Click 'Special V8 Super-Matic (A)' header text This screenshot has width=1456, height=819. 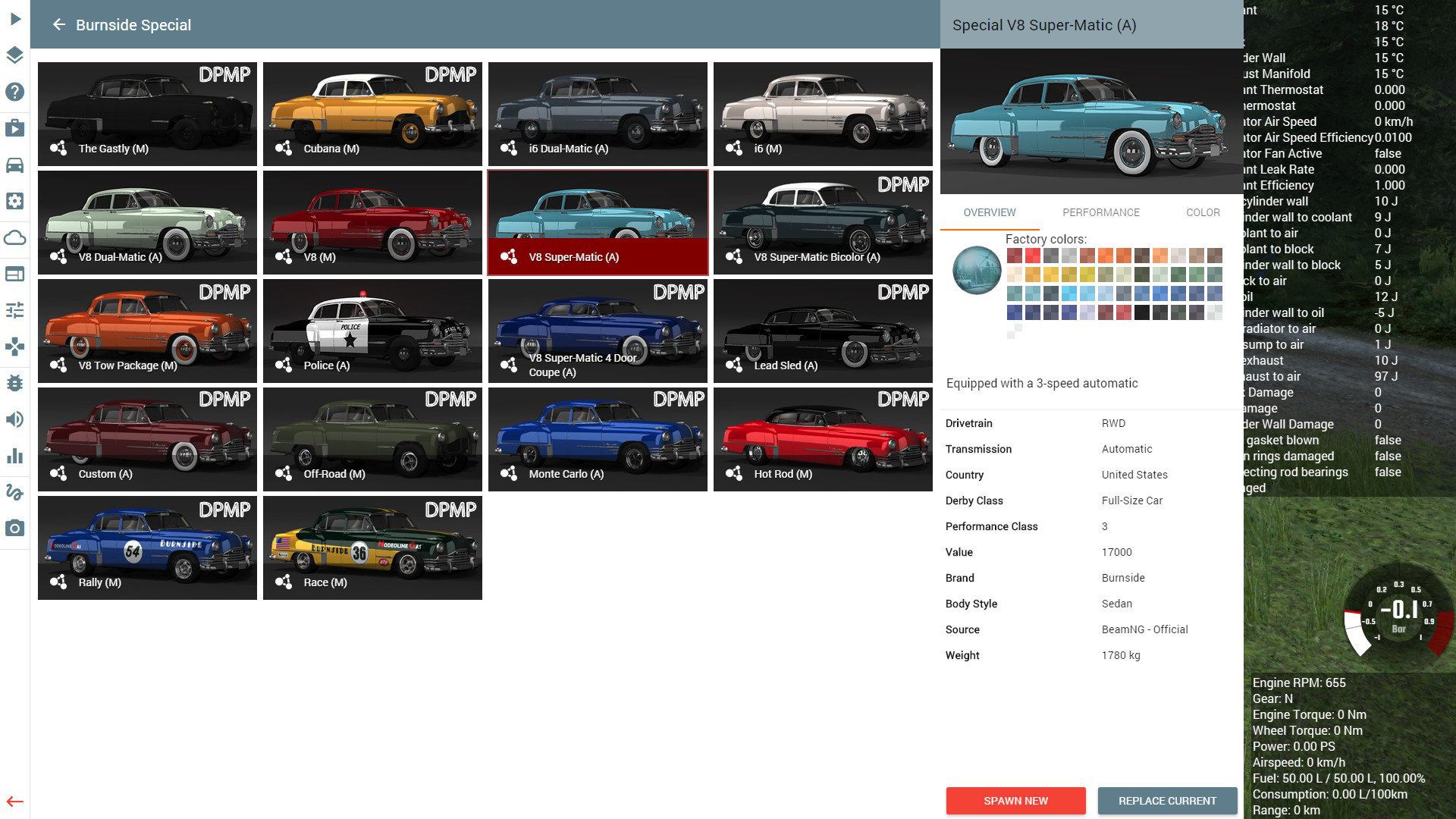click(1043, 25)
